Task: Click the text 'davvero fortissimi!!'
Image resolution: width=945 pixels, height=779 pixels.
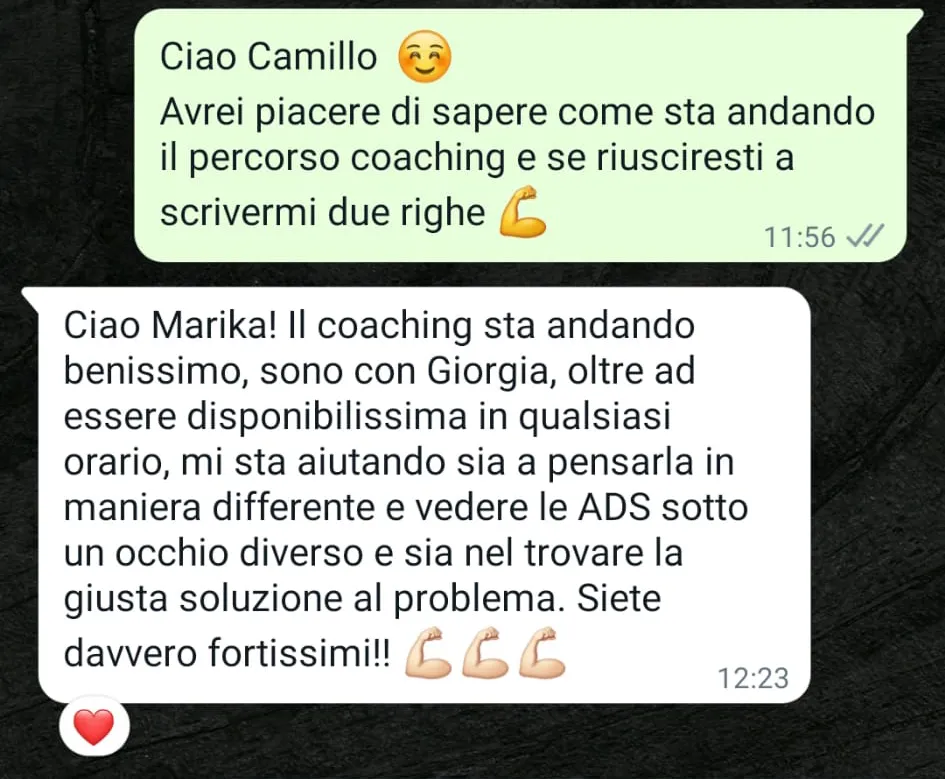Action: click(x=227, y=653)
